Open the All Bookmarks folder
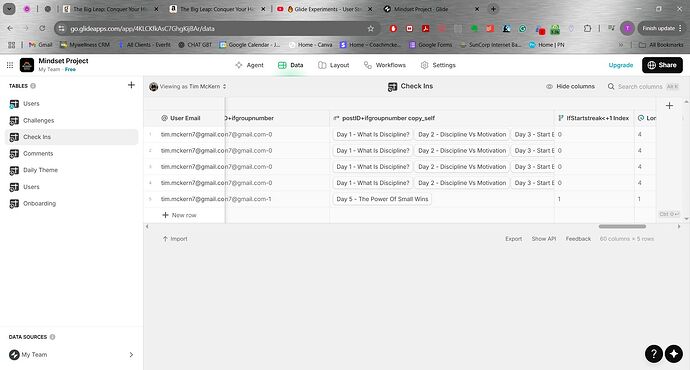Screen dimensions: 690x370 click(661, 45)
